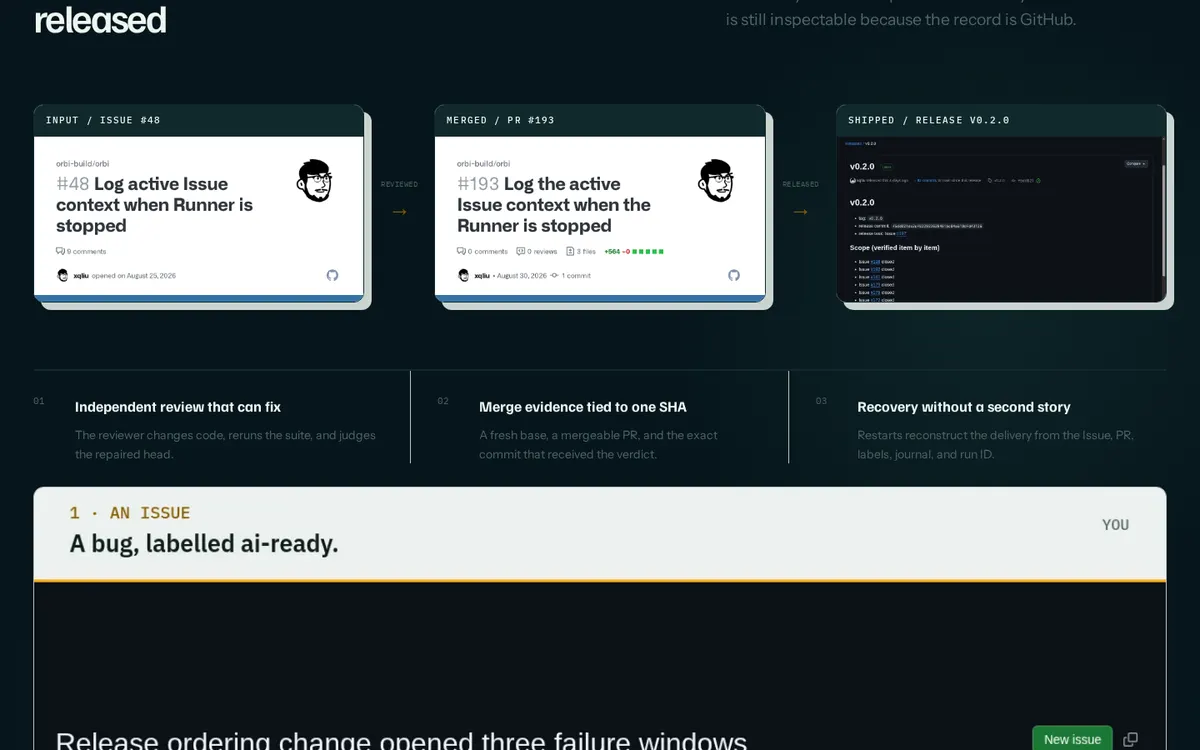Click the 'INPUT / ISSUE #48' header label
Viewport: 1200px width, 750px height.
click(x=103, y=120)
